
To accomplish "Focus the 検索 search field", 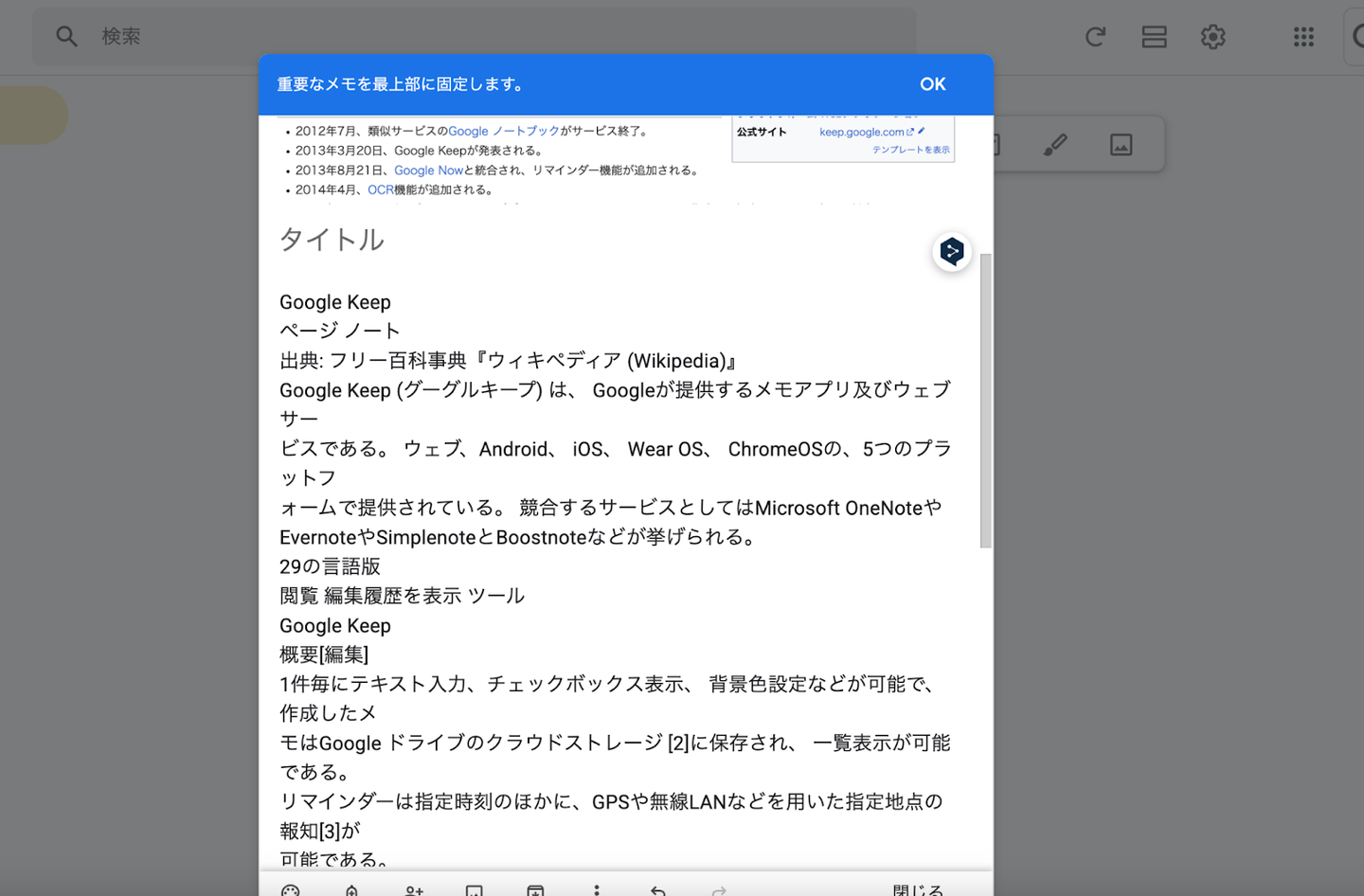I will [474, 37].
